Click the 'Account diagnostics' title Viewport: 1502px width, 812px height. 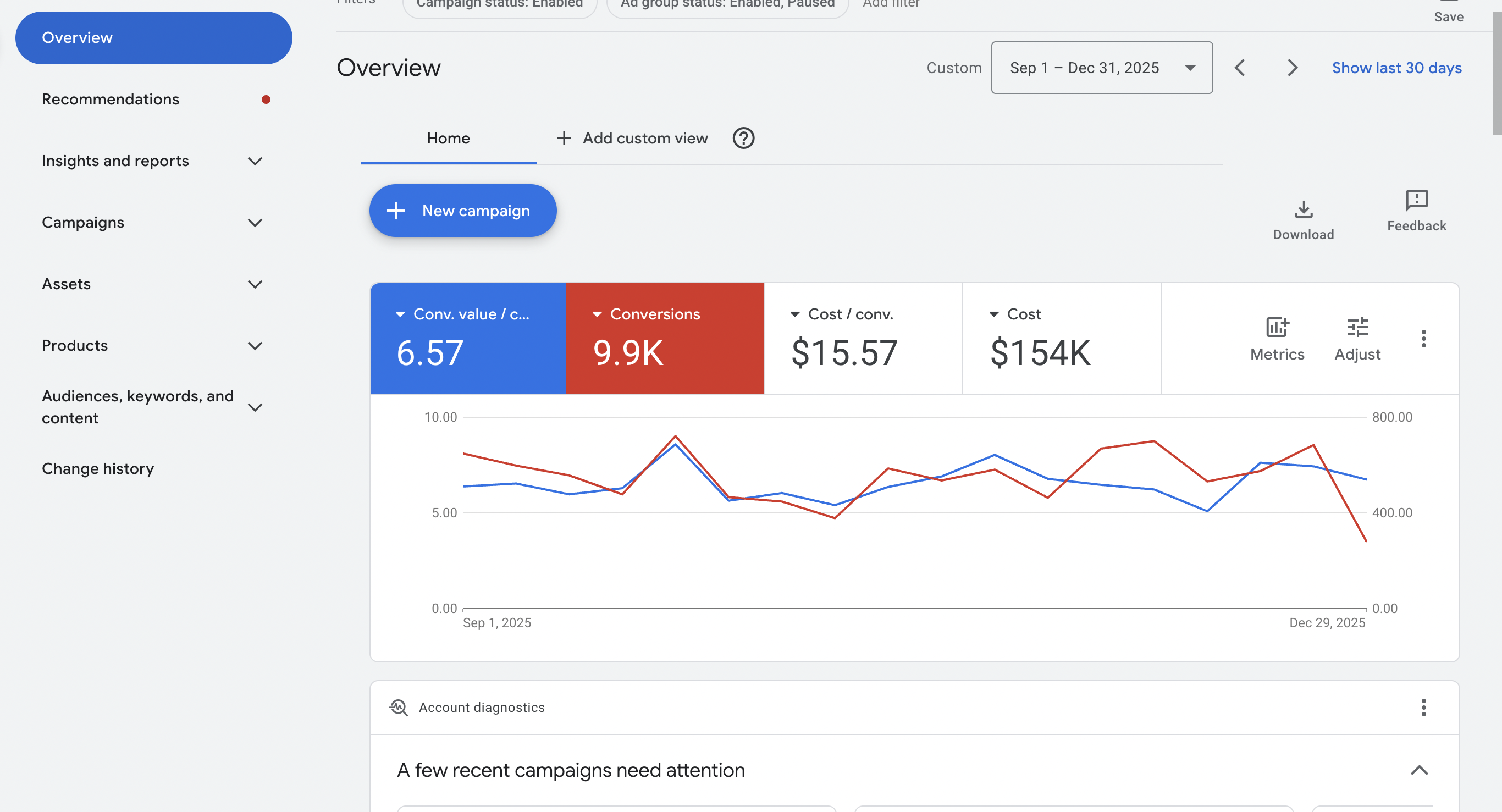(x=482, y=707)
